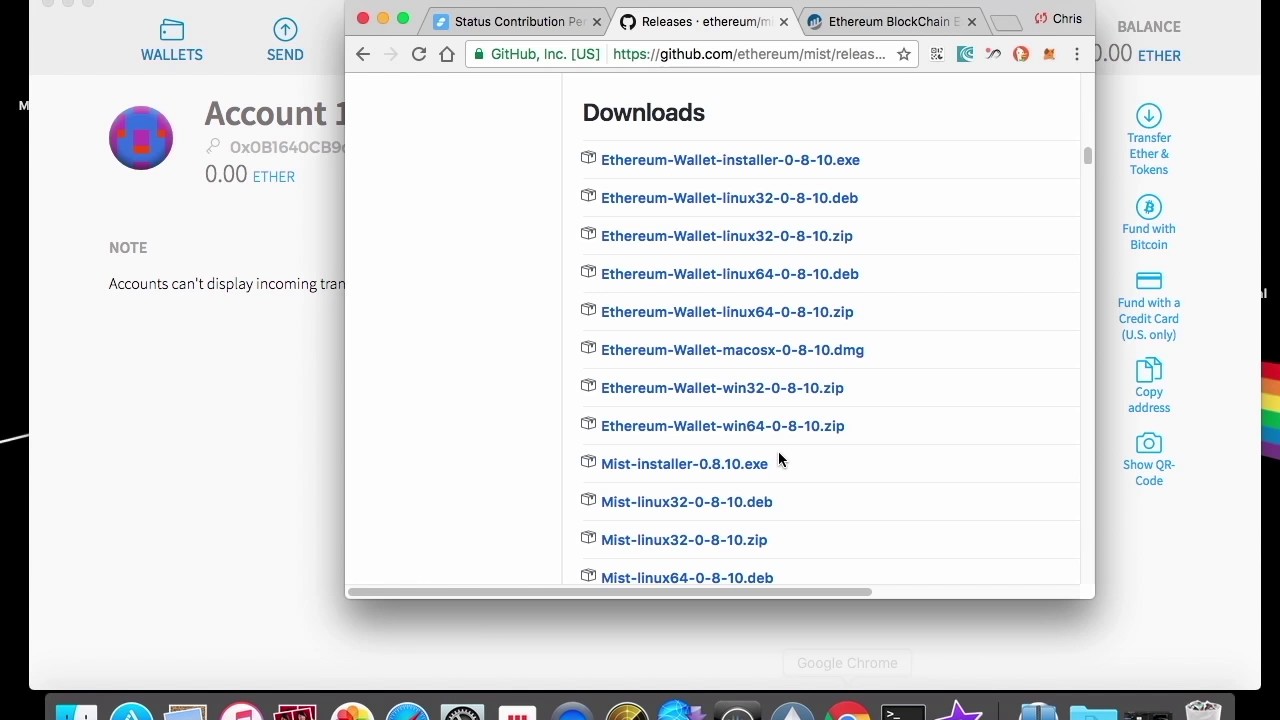Click the Account 1 name heading
This screenshot has height=720, width=1280.
(275, 113)
